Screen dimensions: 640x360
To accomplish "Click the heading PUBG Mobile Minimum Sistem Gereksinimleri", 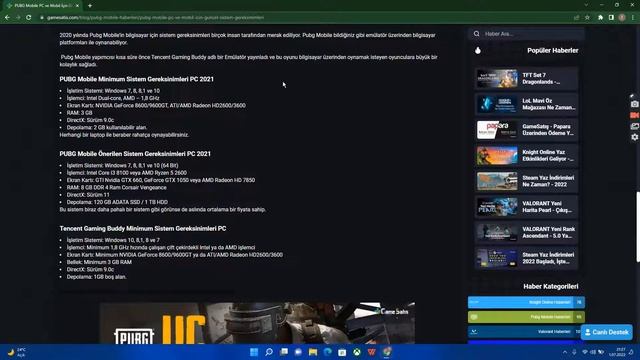I will click(136, 79).
